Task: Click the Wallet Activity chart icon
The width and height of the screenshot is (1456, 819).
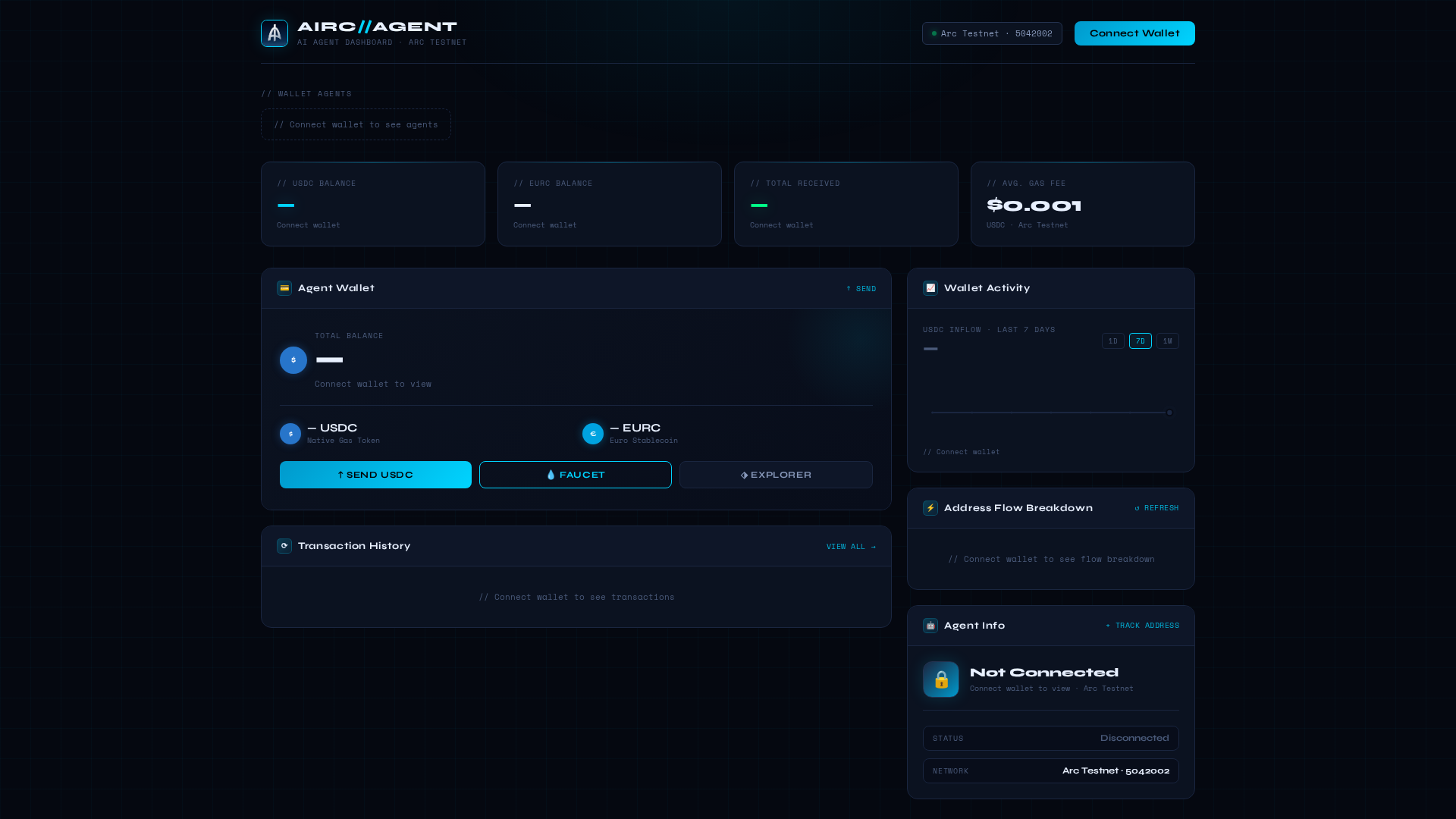Action: (930, 288)
